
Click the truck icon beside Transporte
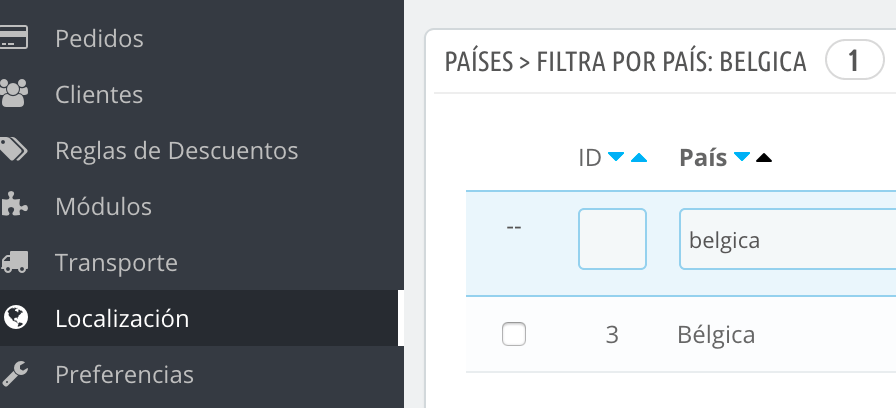point(14,262)
